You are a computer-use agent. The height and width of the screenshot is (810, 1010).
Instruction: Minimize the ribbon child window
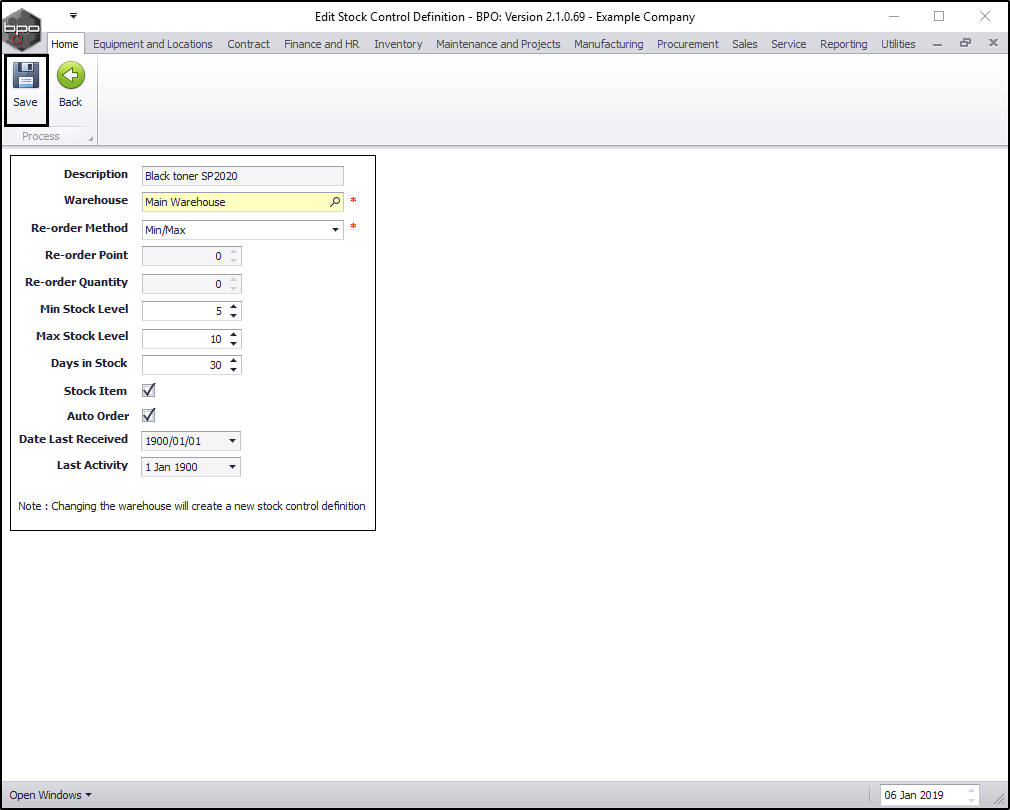[937, 44]
